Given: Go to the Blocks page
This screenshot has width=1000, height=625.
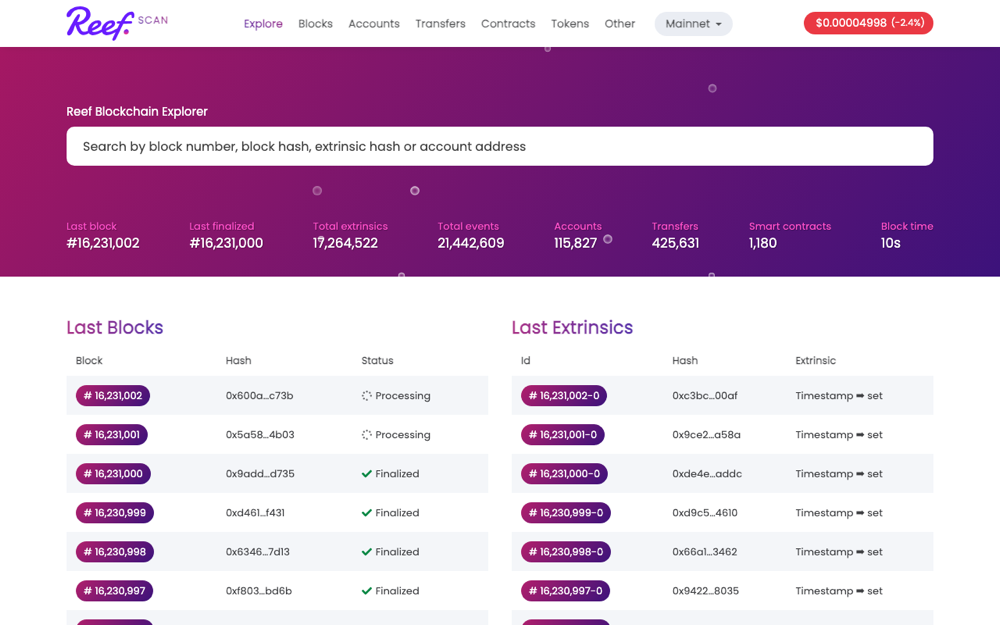Looking at the screenshot, I should tap(315, 24).
